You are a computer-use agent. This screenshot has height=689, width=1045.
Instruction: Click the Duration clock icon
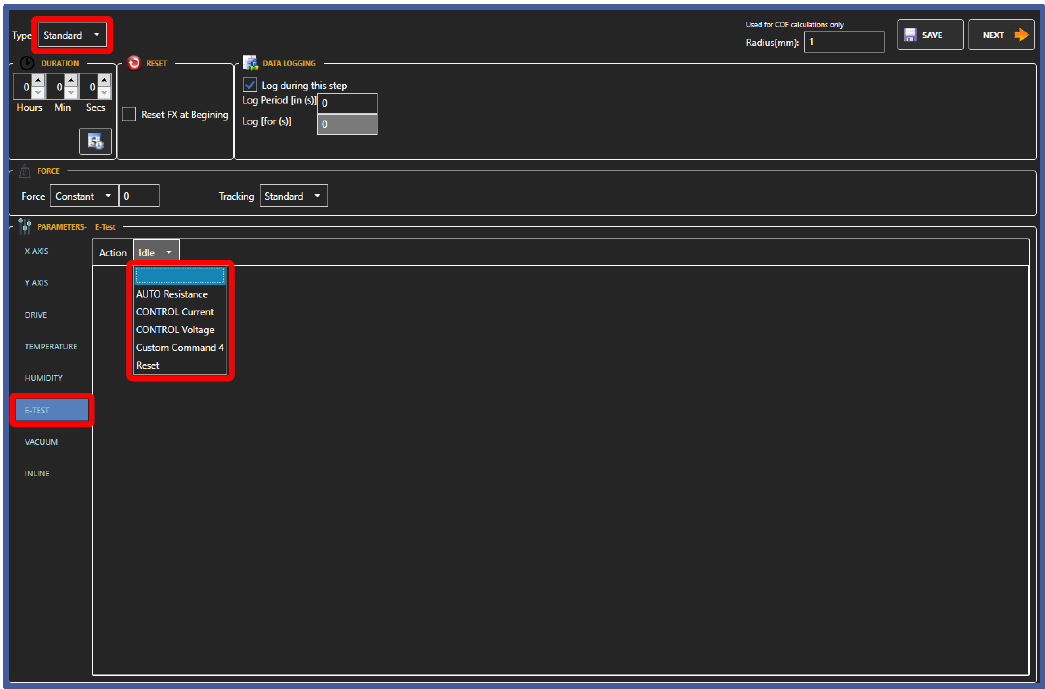point(27,63)
